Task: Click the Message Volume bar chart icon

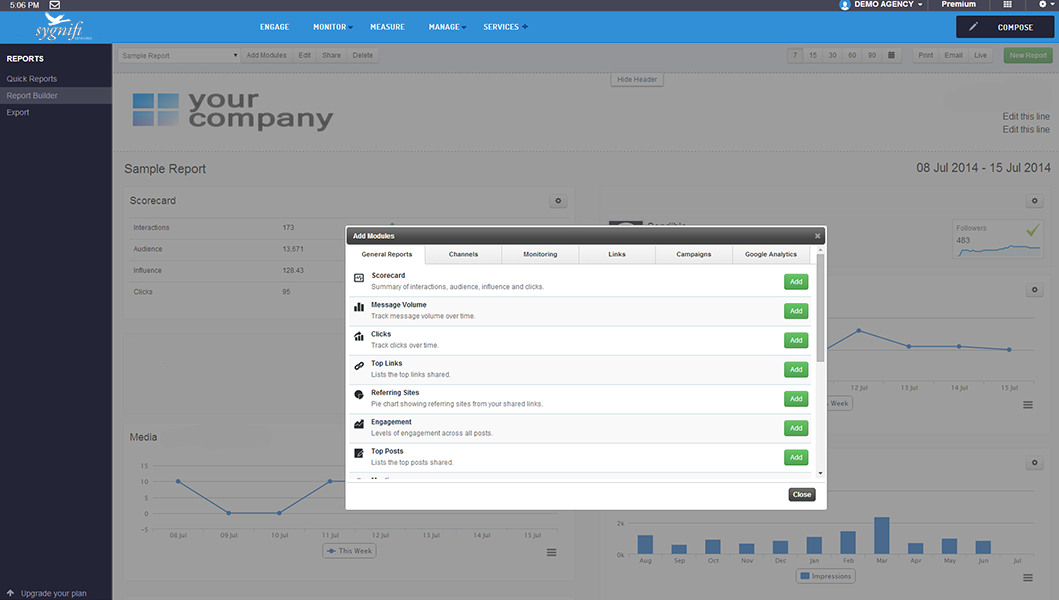Action: tap(359, 307)
